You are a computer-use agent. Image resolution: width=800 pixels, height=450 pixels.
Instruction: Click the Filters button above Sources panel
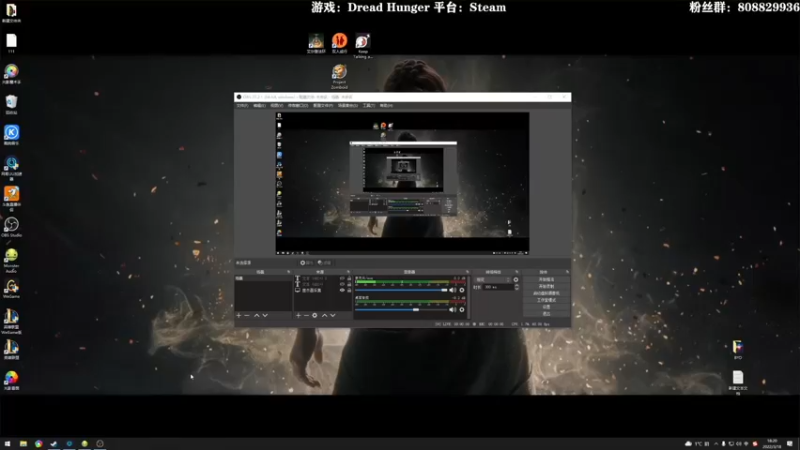[324, 263]
